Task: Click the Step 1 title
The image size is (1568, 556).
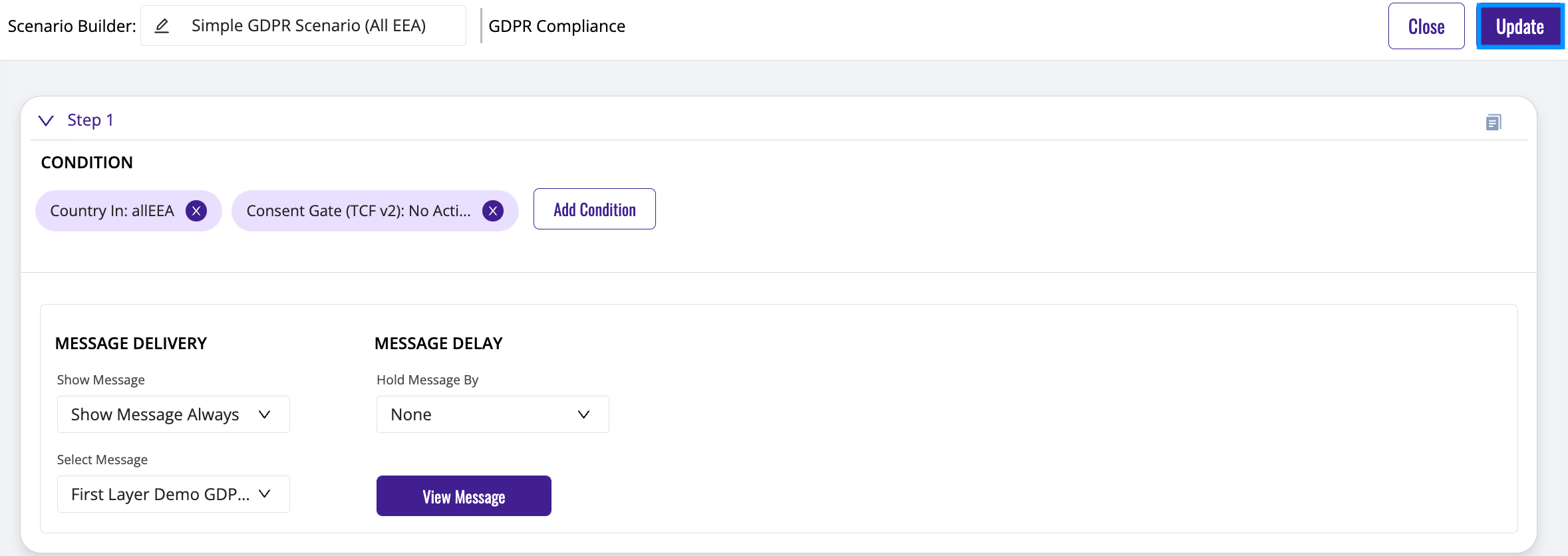Action: tap(90, 120)
